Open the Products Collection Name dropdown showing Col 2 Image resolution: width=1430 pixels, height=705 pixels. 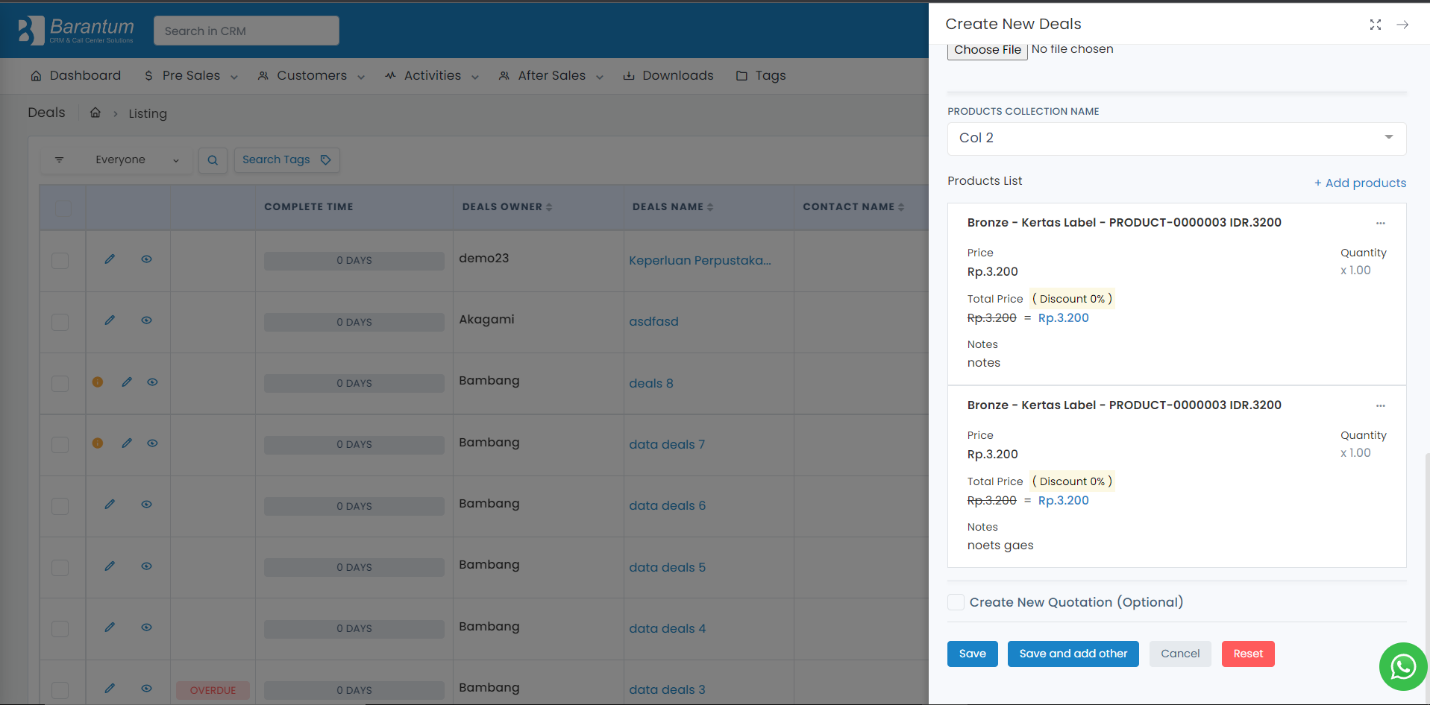[1176, 138]
